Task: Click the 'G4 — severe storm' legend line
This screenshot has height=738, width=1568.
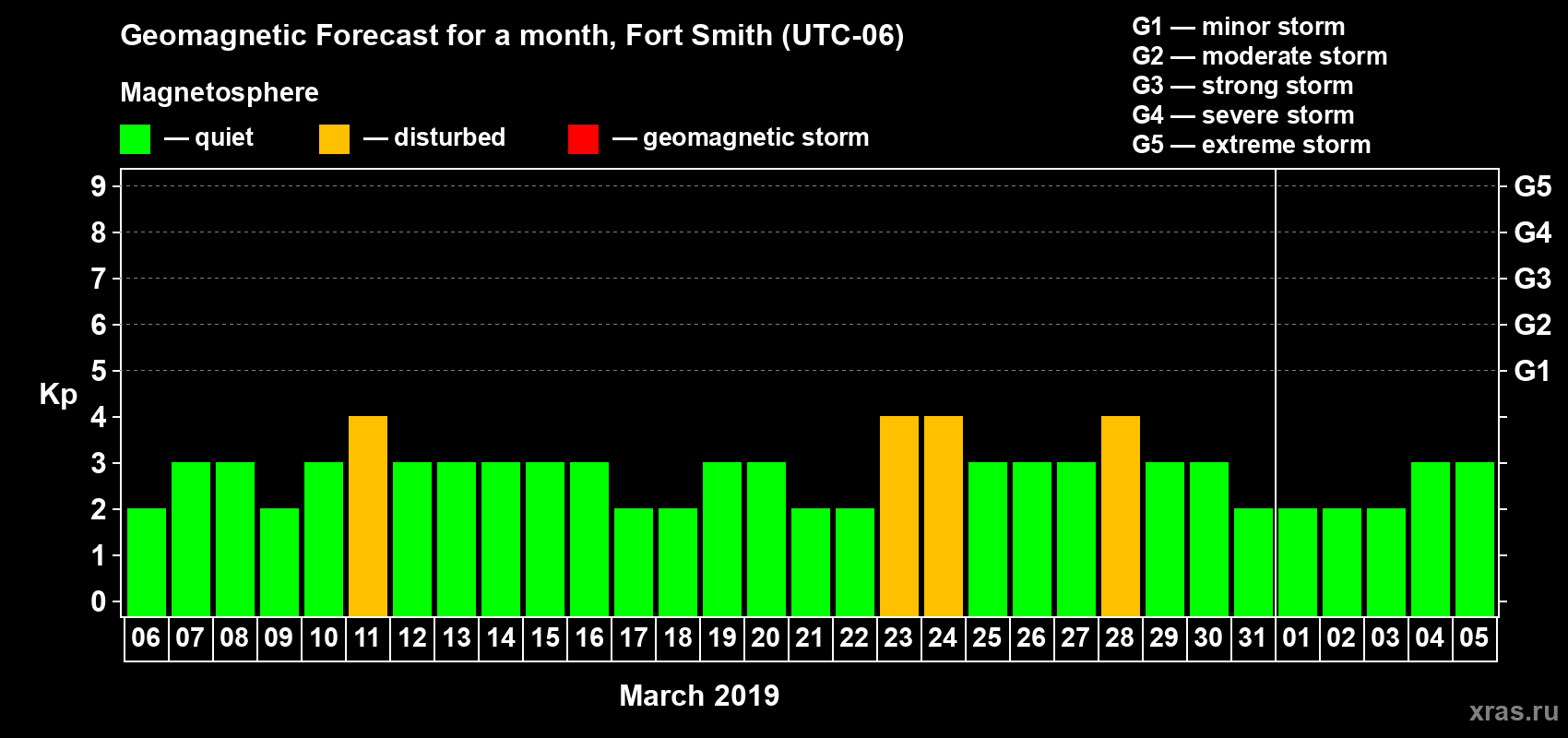Action: tap(1243, 115)
